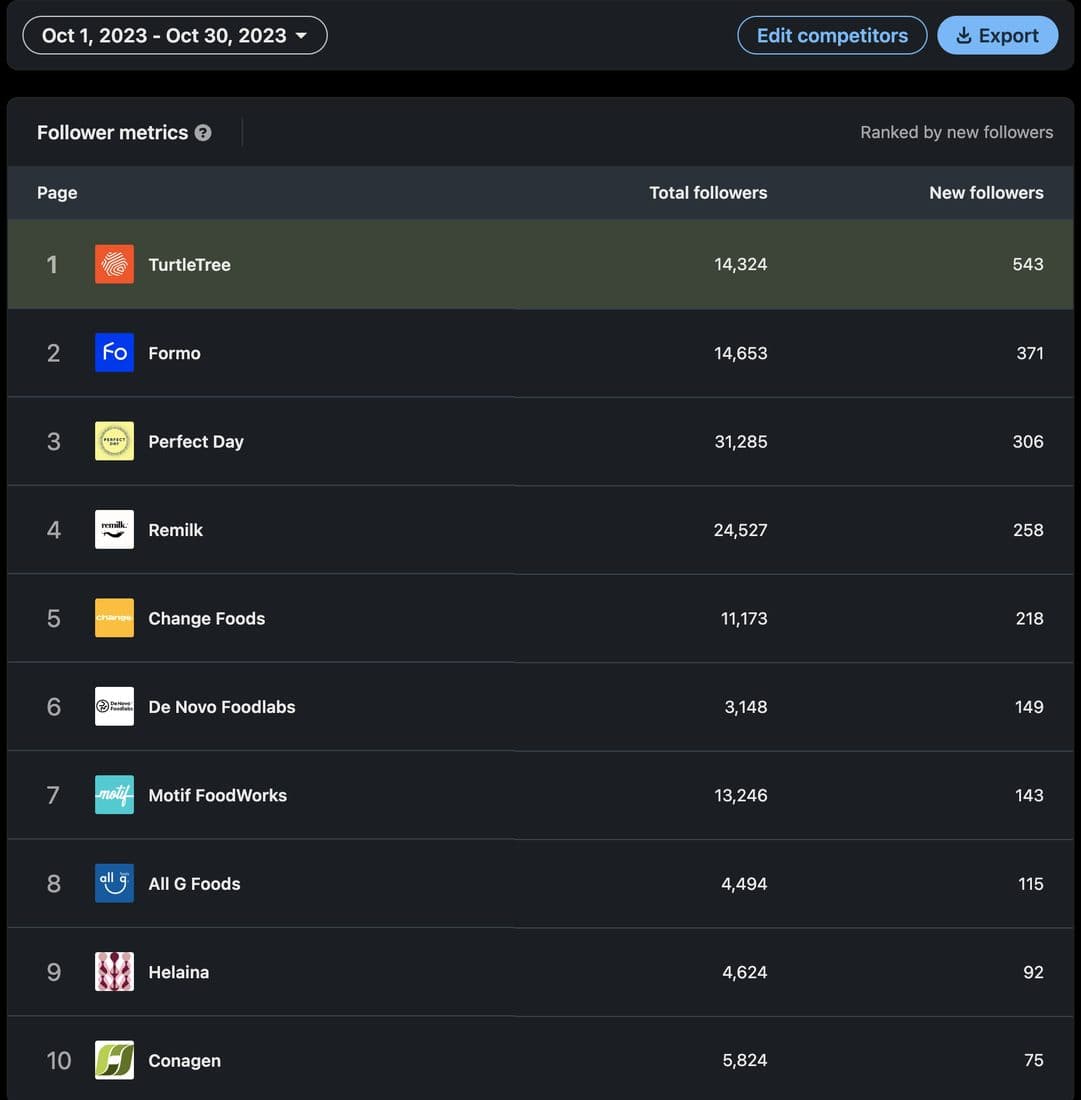Open the Perfect Day page link
The height and width of the screenshot is (1100, 1081).
click(196, 442)
